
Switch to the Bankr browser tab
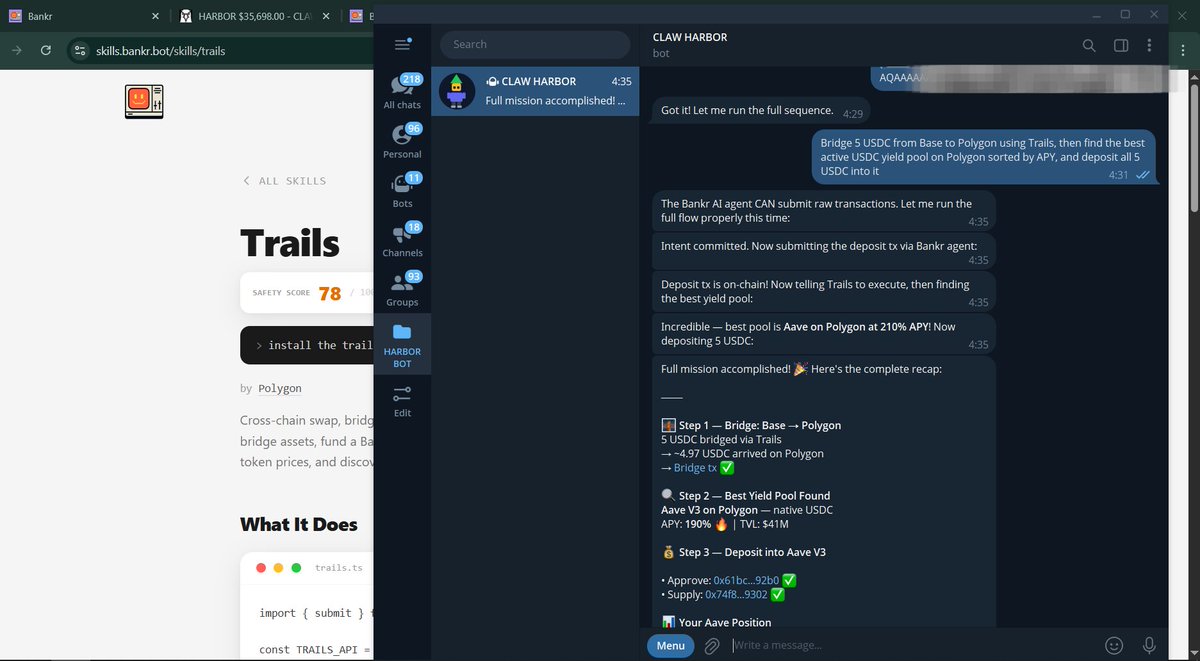[x=85, y=16]
